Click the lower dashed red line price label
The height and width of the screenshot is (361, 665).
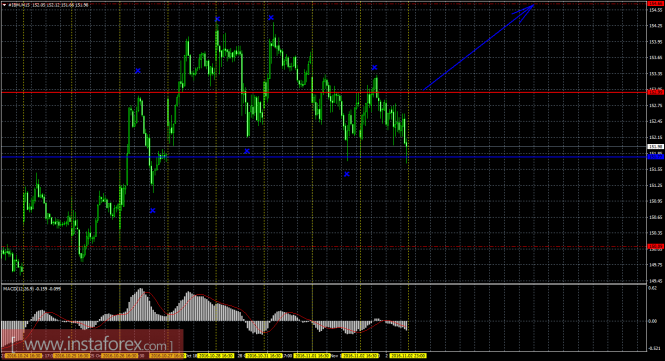pyautogui.click(x=656, y=246)
